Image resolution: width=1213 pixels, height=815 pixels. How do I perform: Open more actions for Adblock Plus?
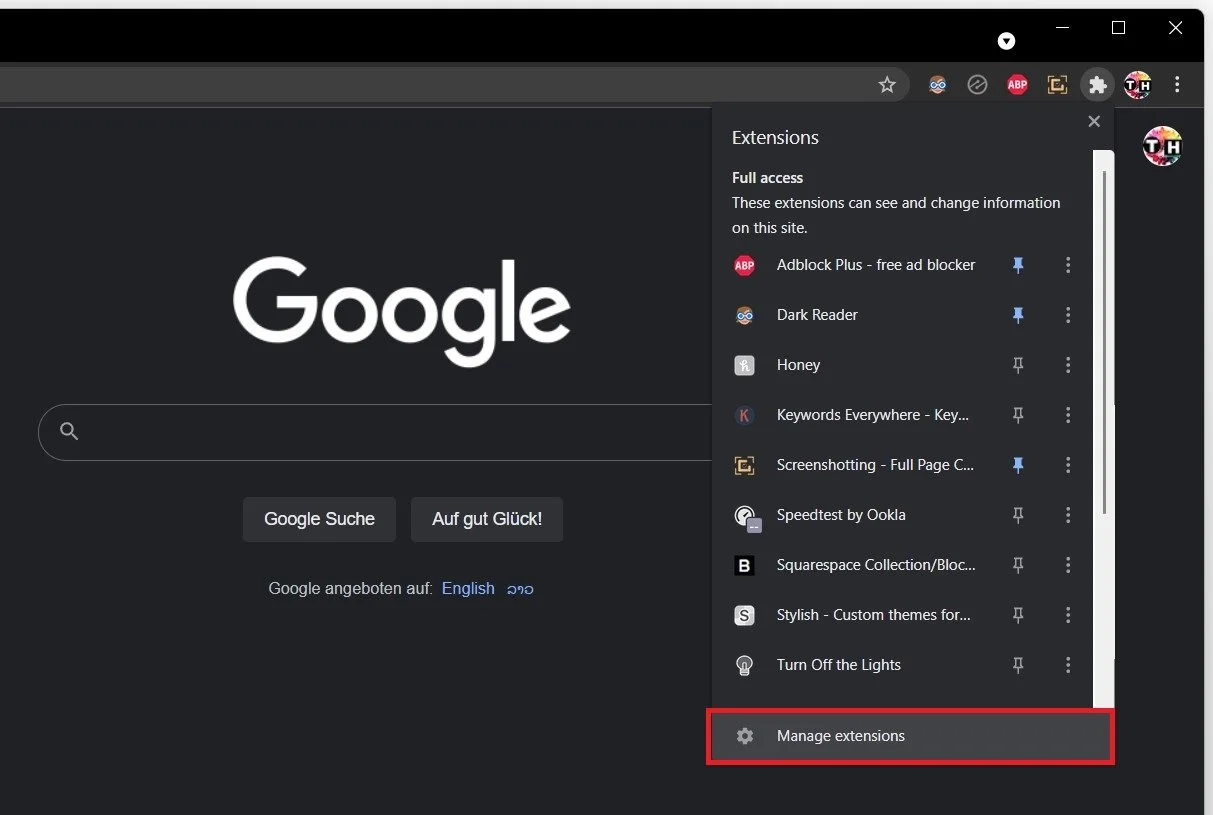click(x=1068, y=265)
